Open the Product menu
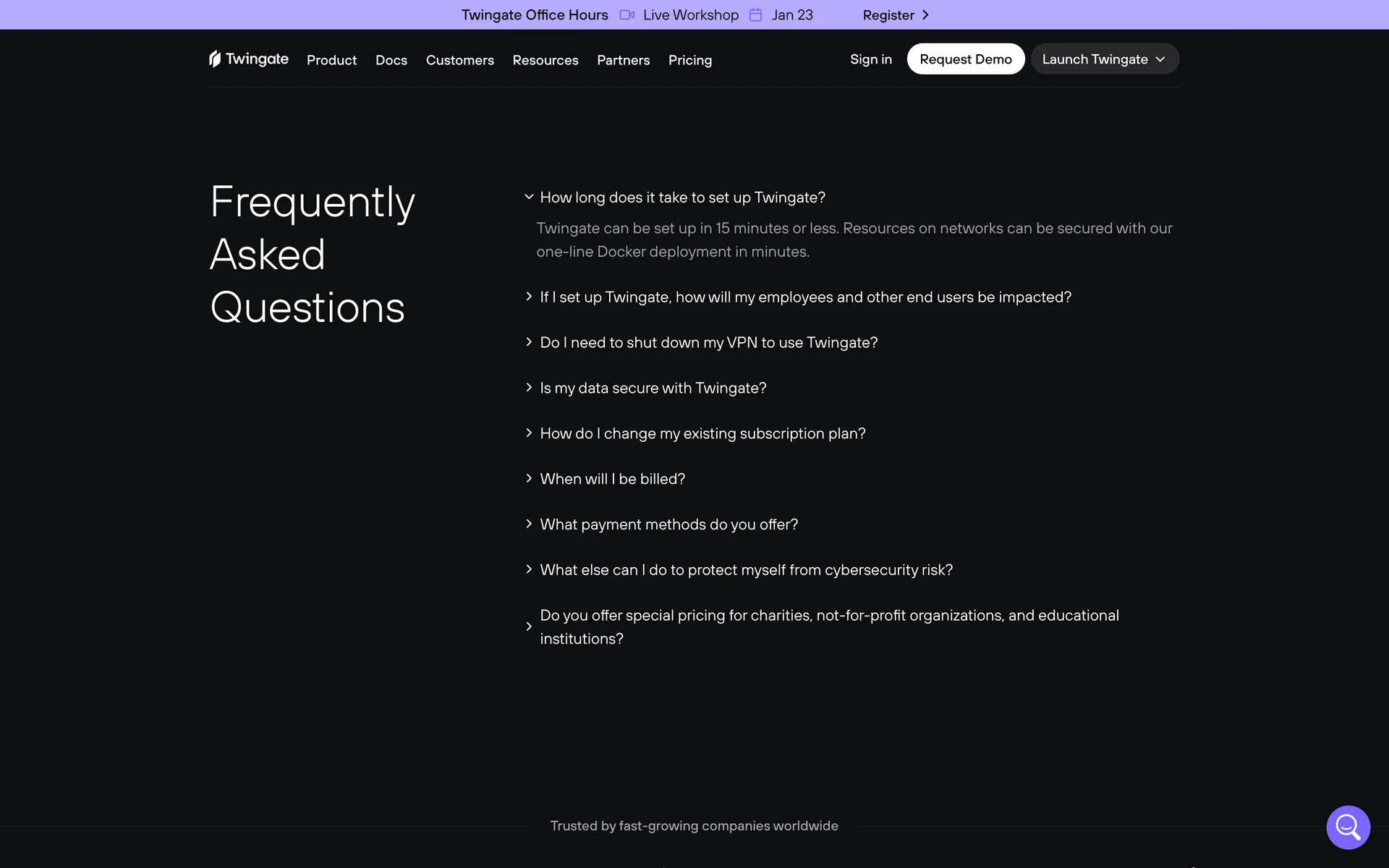 (331, 60)
